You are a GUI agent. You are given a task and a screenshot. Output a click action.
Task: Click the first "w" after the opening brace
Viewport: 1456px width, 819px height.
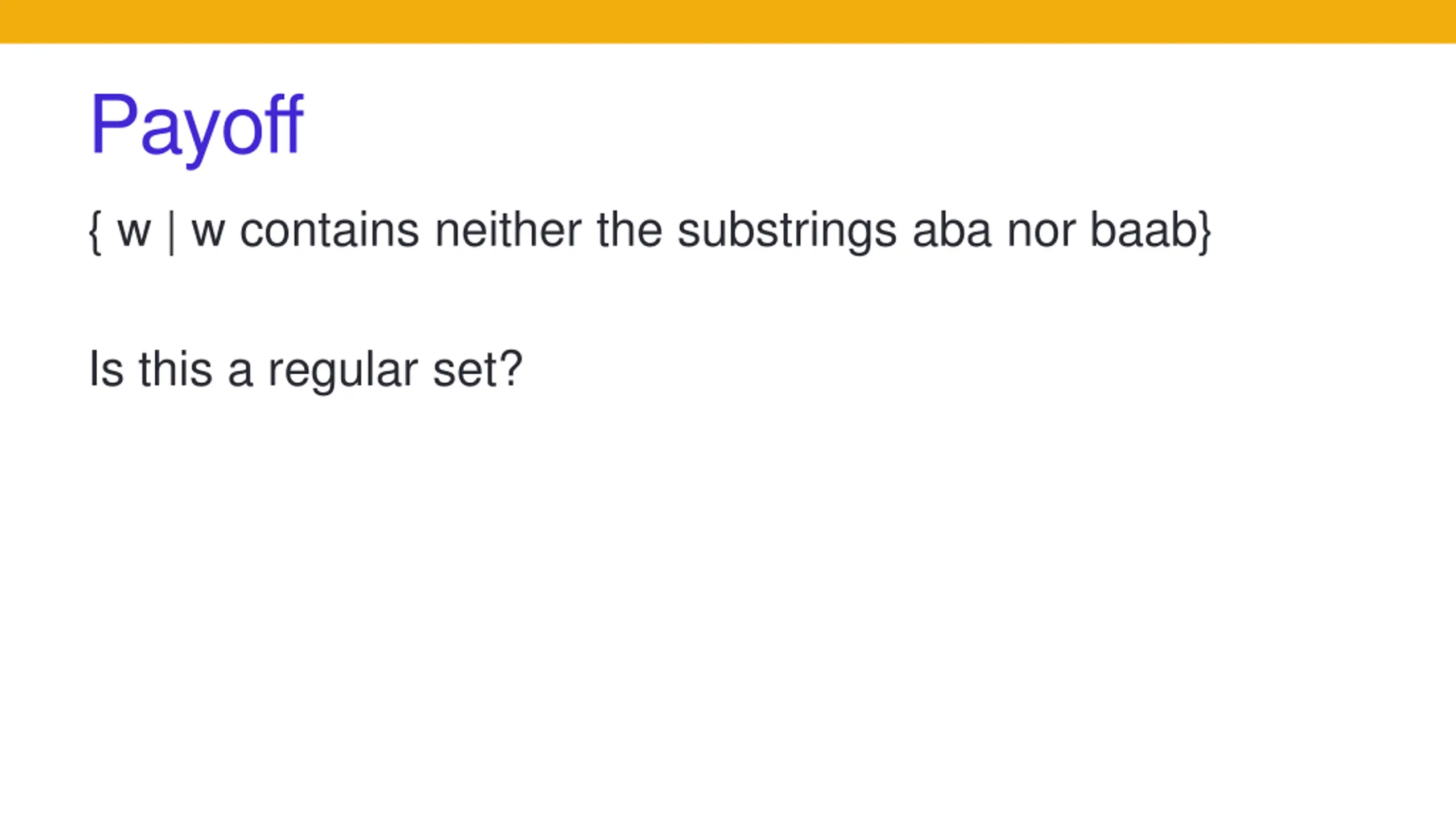(134, 234)
